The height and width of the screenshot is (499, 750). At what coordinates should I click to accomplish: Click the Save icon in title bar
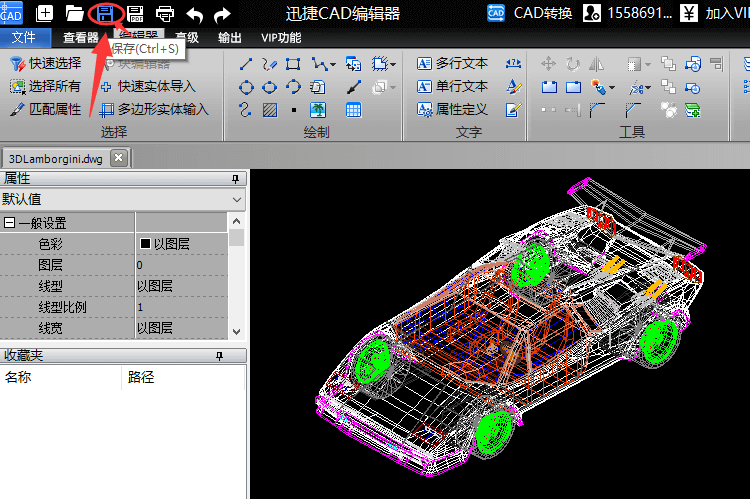click(x=105, y=14)
